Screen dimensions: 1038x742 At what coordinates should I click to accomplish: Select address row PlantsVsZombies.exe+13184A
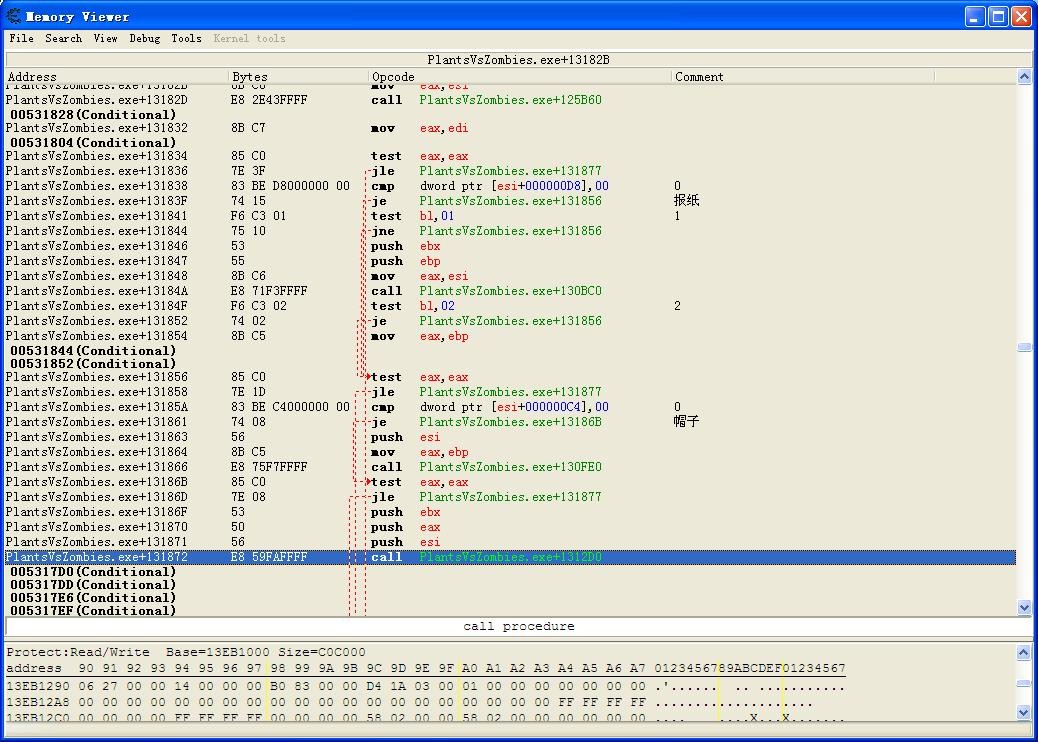point(510,291)
